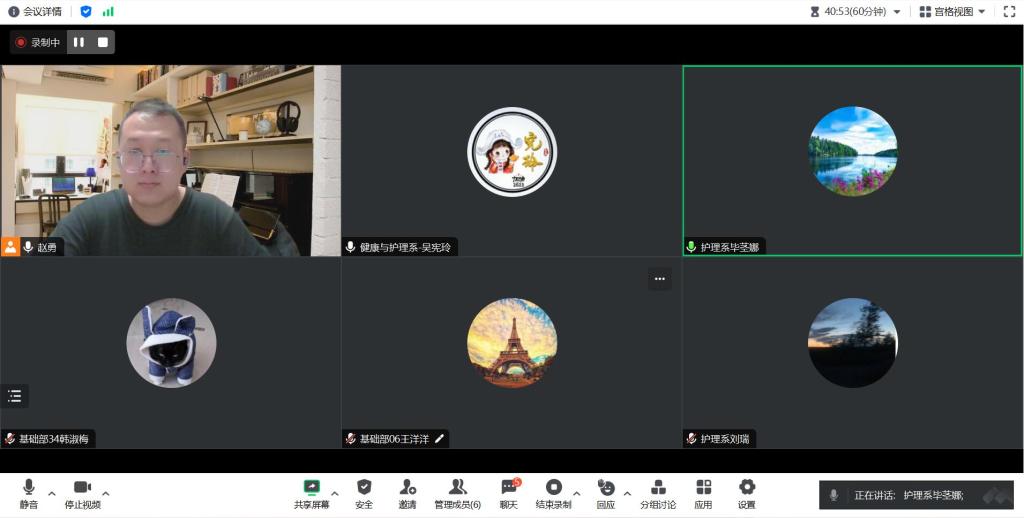This screenshot has width=1024, height=518.
Task: Open the Apps (应用) icon
Action: 703,487
